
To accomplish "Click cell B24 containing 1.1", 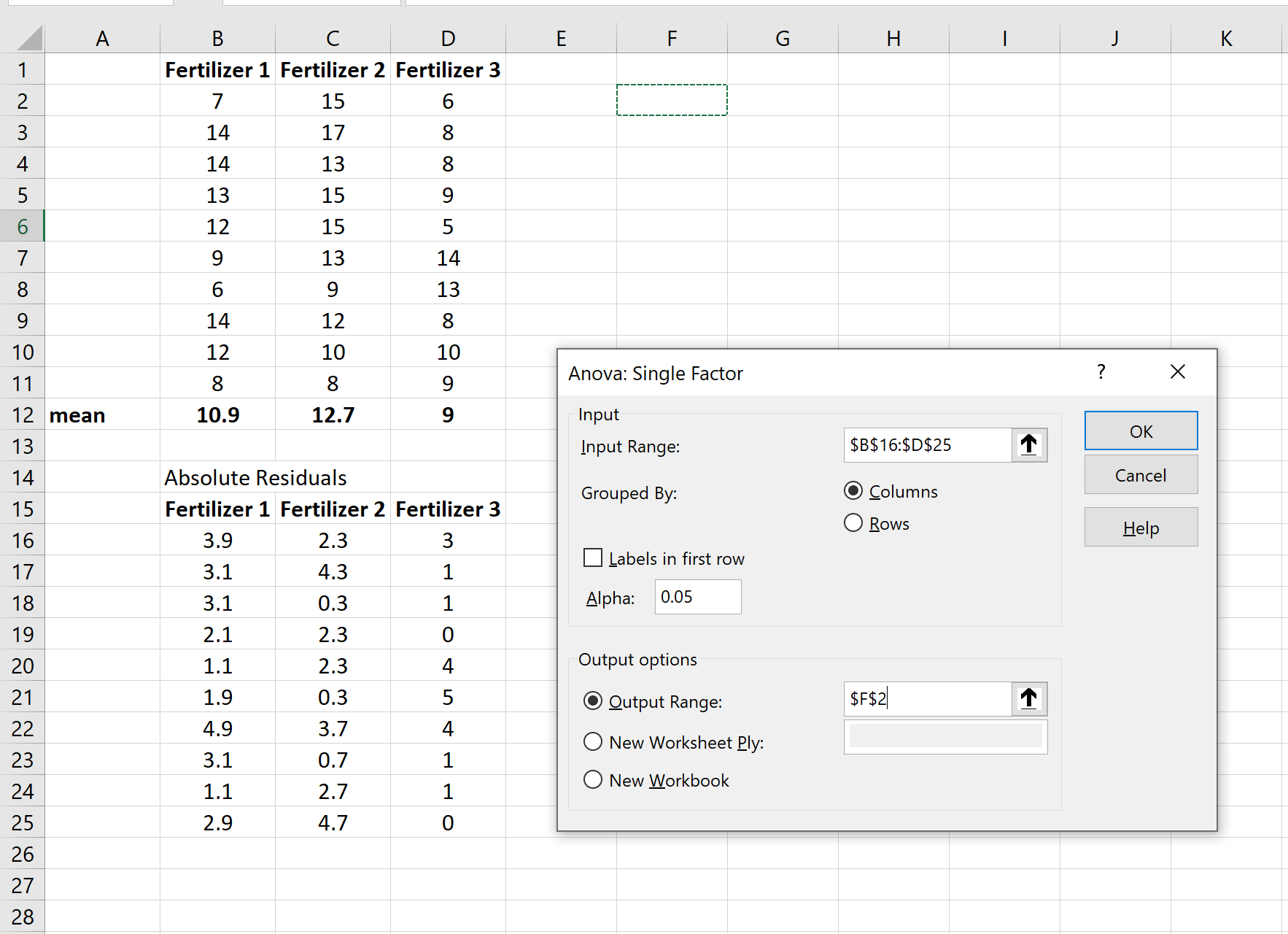I will click(x=217, y=791).
